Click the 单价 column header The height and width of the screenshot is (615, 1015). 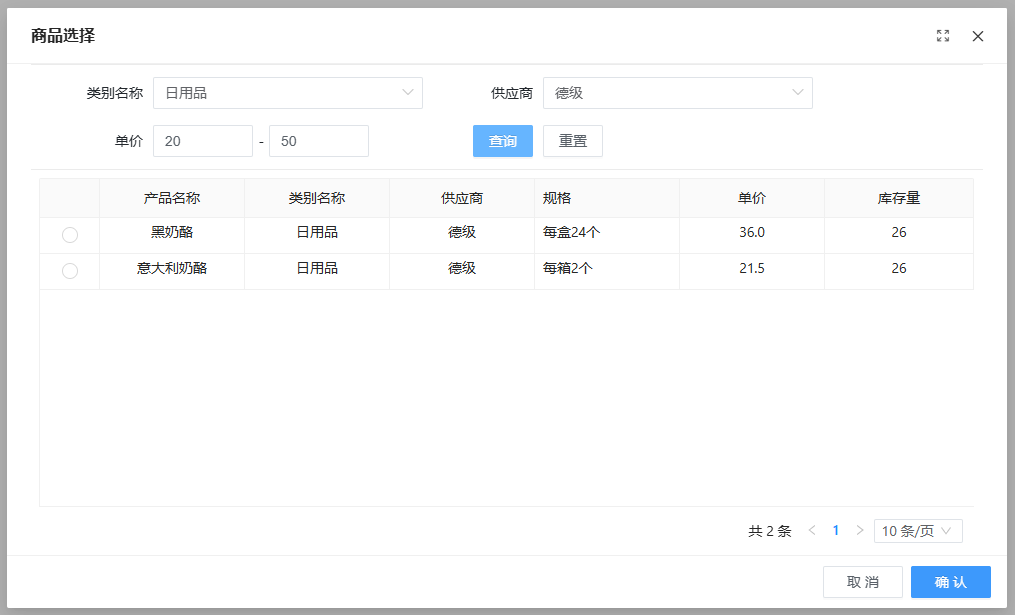pos(752,198)
